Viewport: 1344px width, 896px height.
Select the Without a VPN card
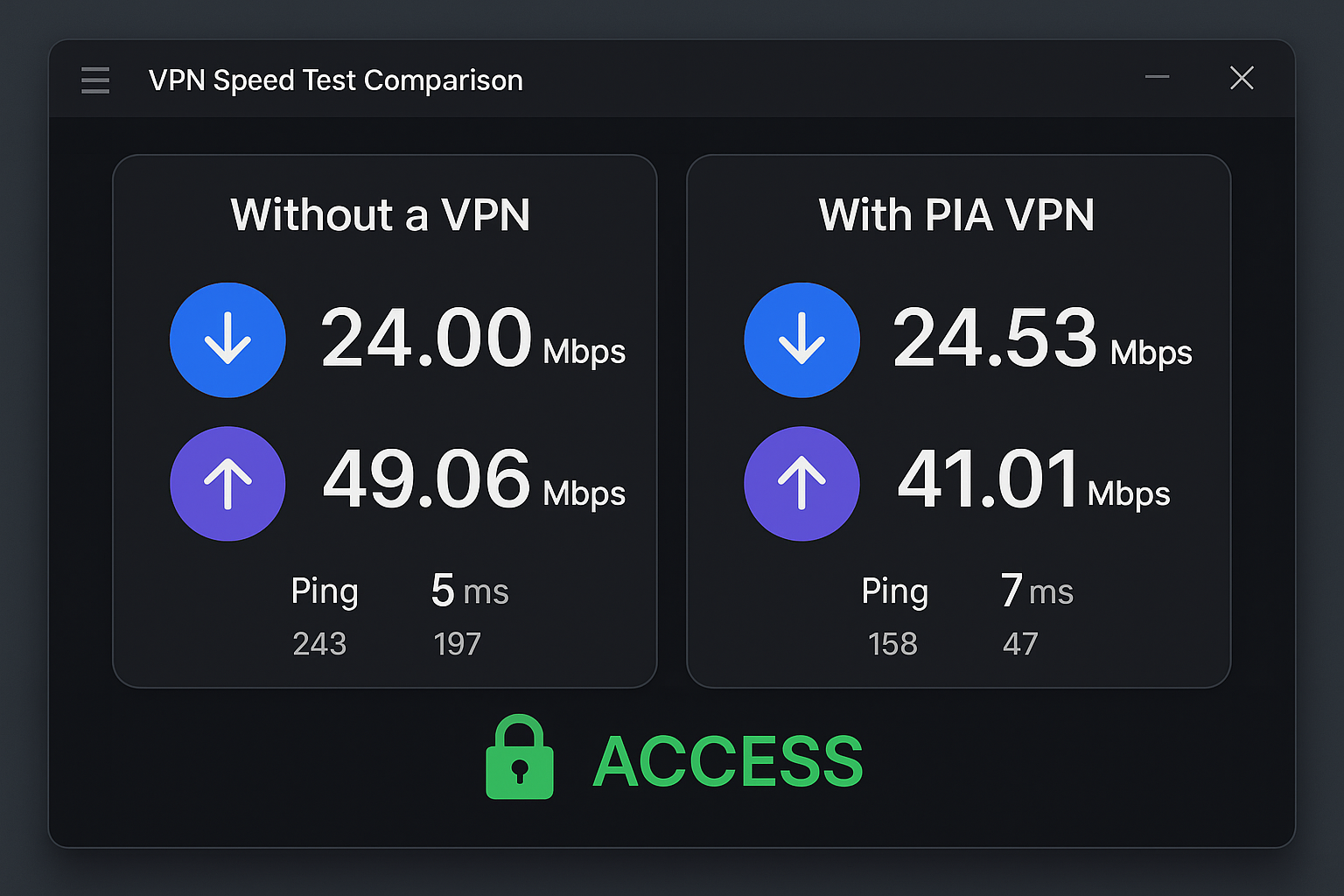pos(384,420)
